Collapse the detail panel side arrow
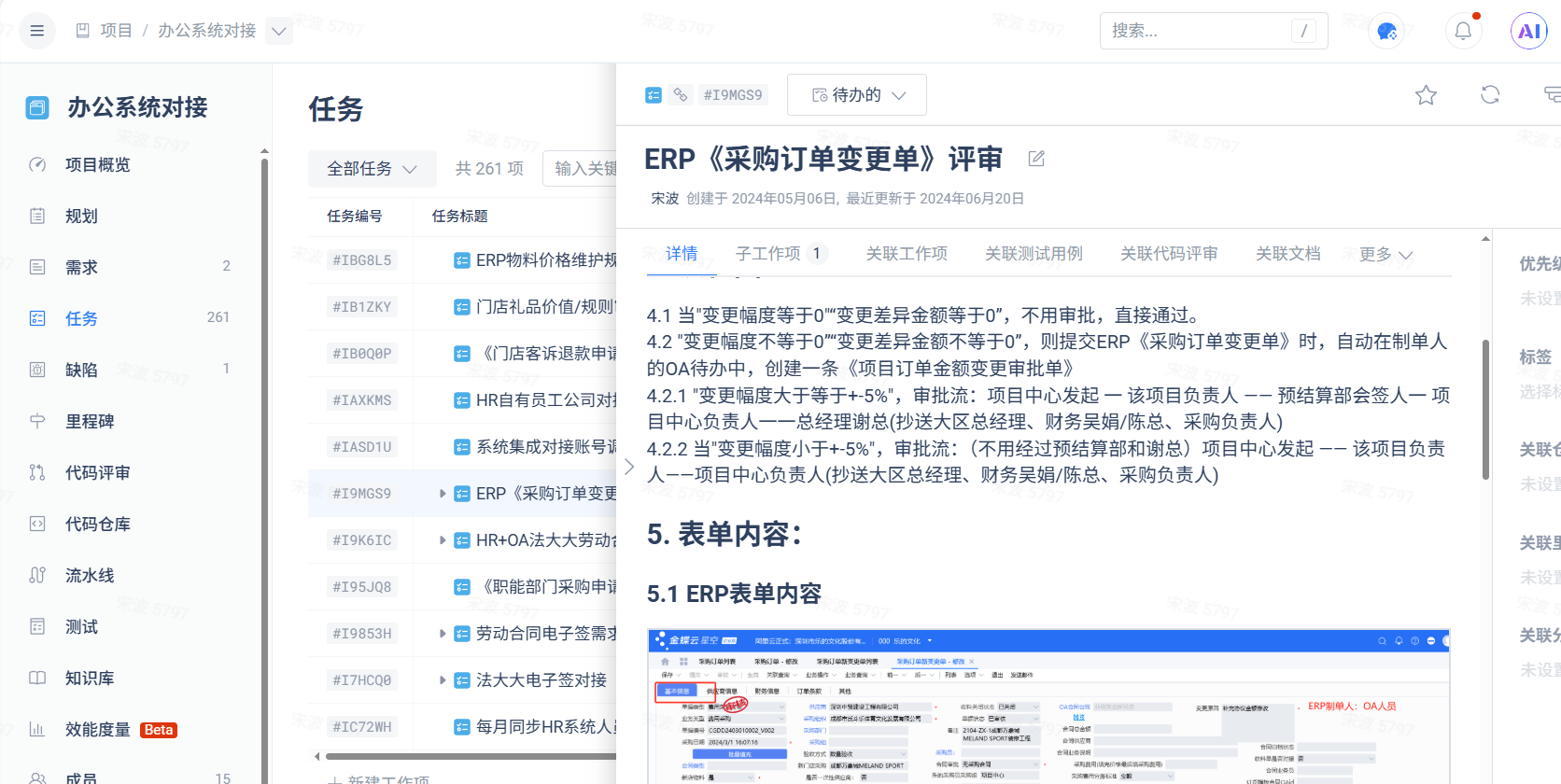Viewport: 1561px width, 784px height. [x=629, y=467]
